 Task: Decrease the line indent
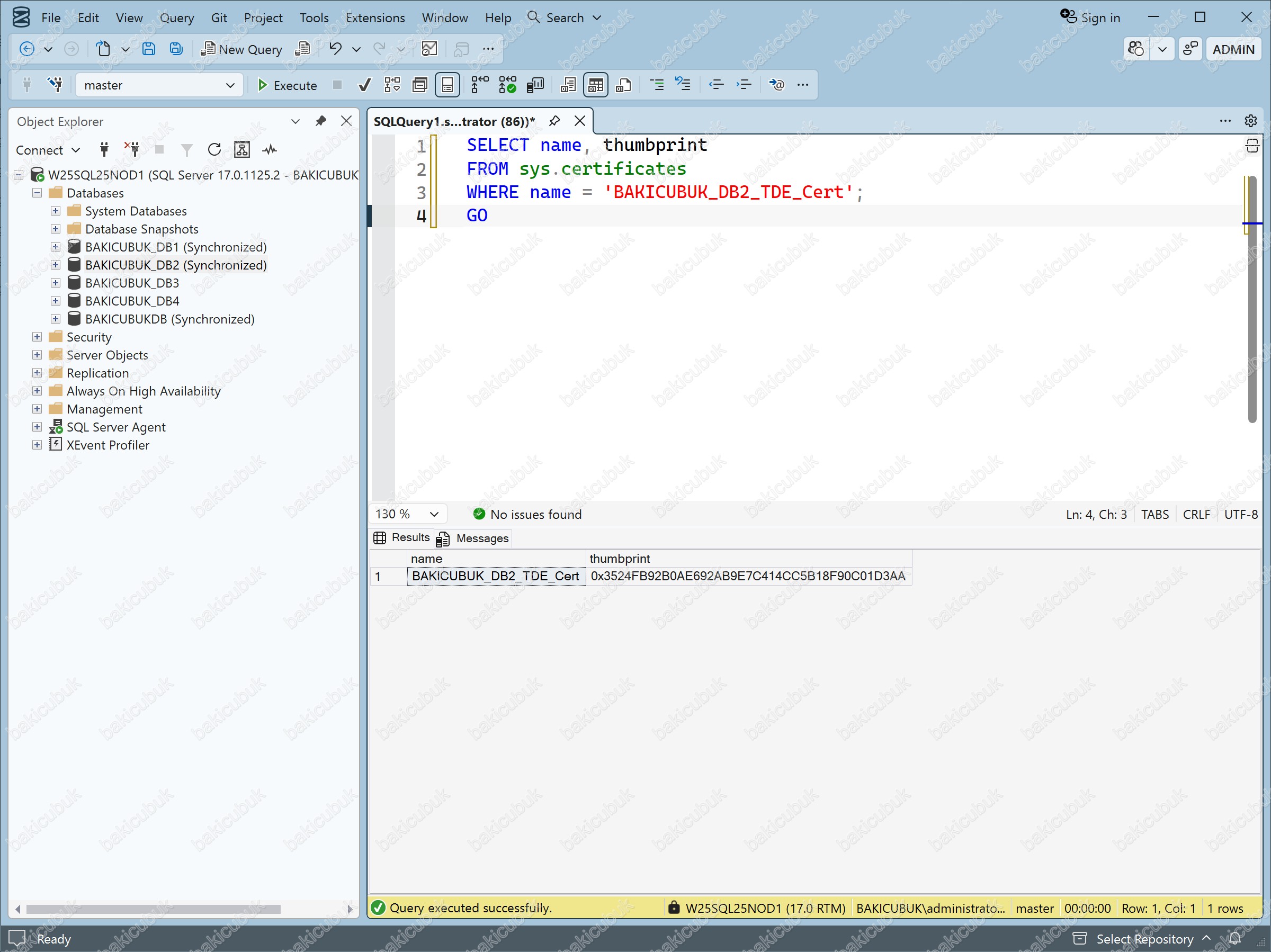coord(716,85)
